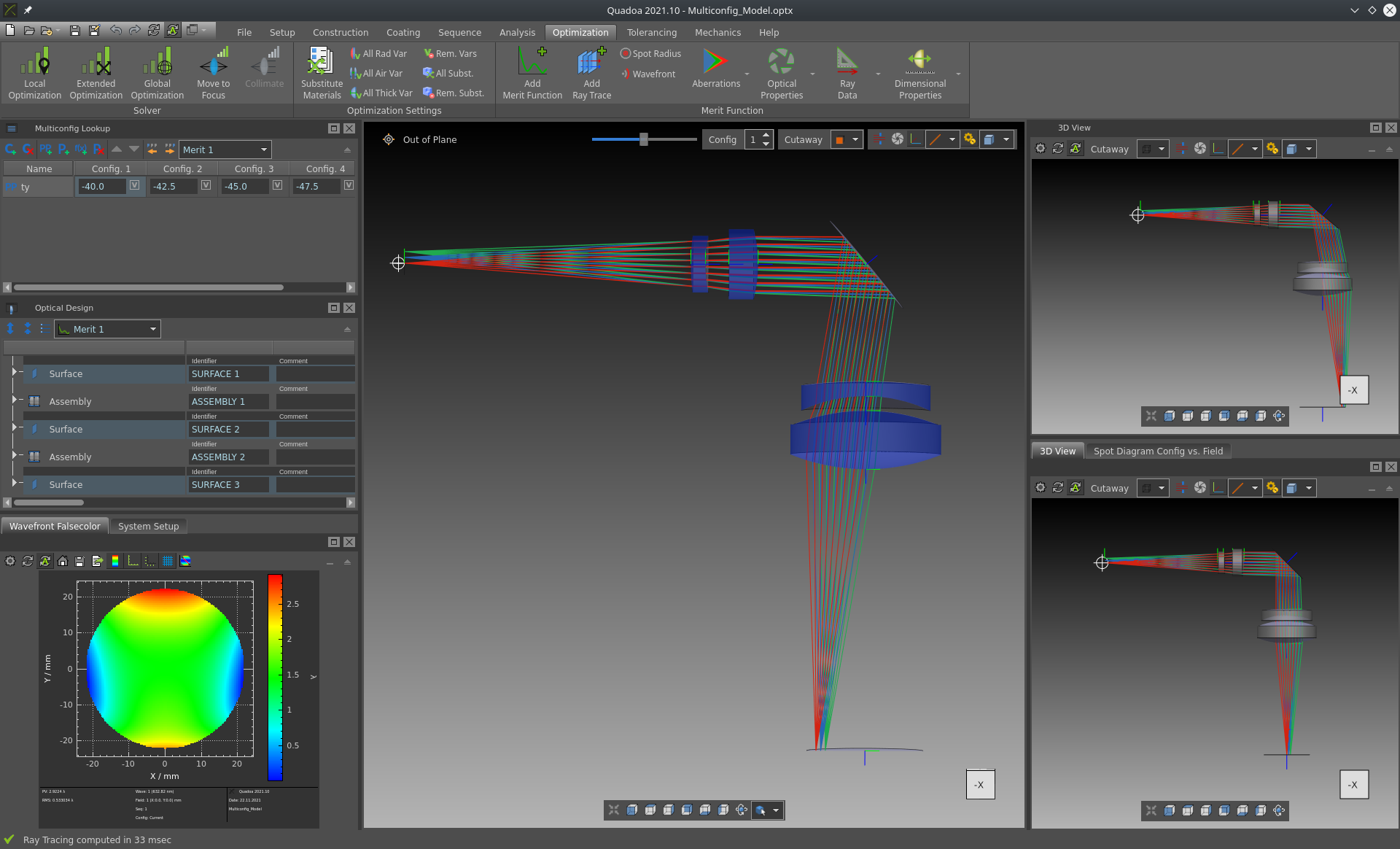The image size is (1400, 849).
Task: Click All Air Var button
Action: click(x=376, y=73)
